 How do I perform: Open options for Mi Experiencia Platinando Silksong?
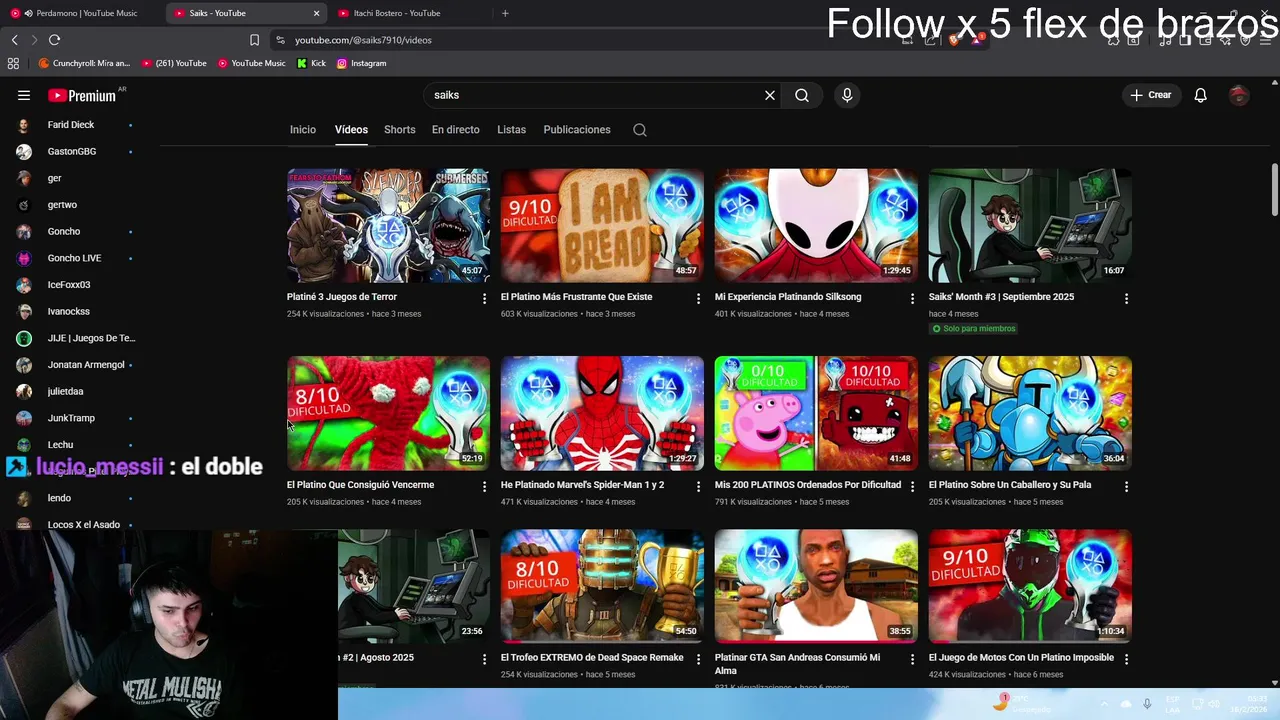point(912,298)
